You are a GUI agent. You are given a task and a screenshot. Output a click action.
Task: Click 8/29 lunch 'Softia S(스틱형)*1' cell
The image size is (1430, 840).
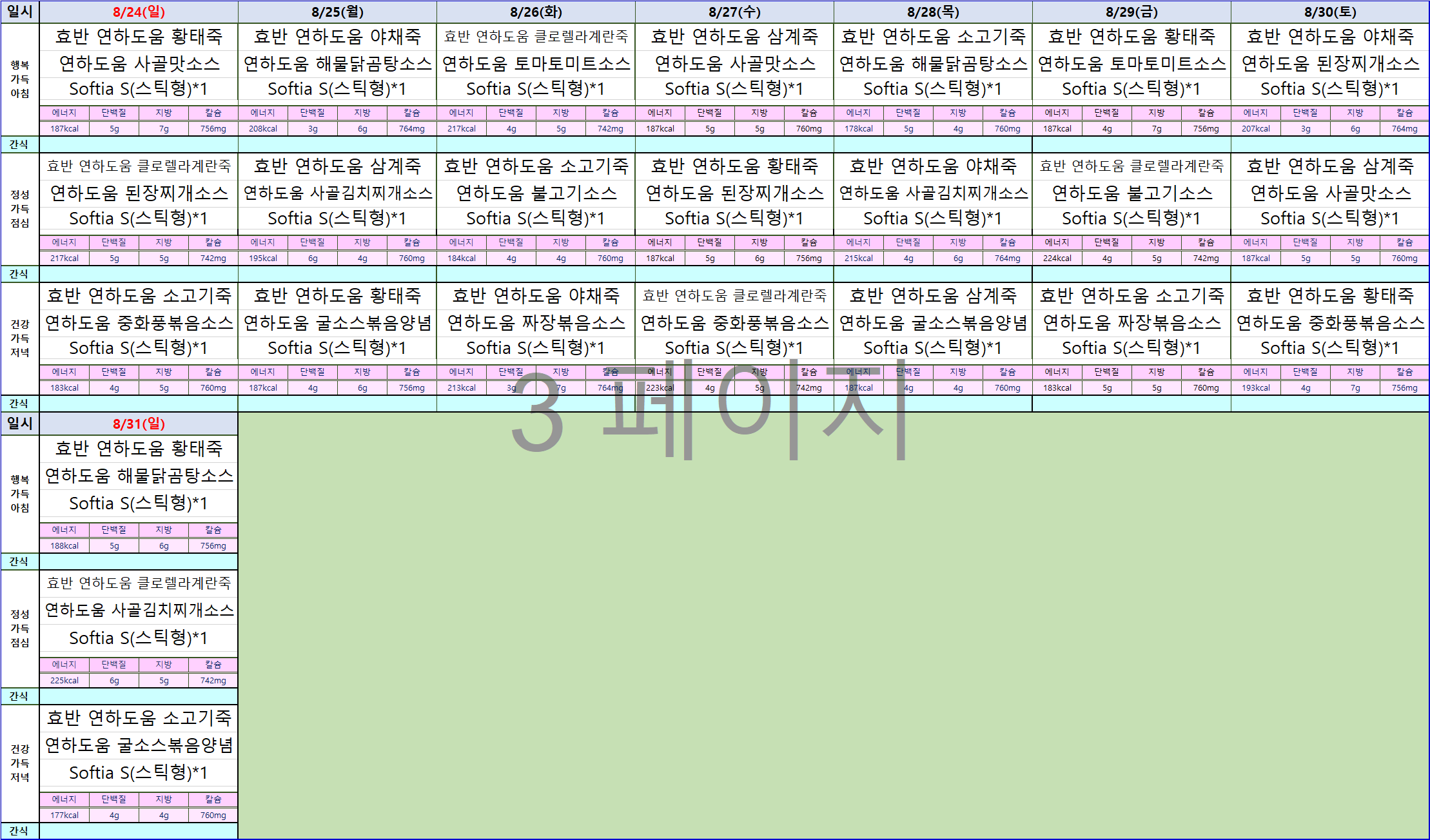point(1131,219)
